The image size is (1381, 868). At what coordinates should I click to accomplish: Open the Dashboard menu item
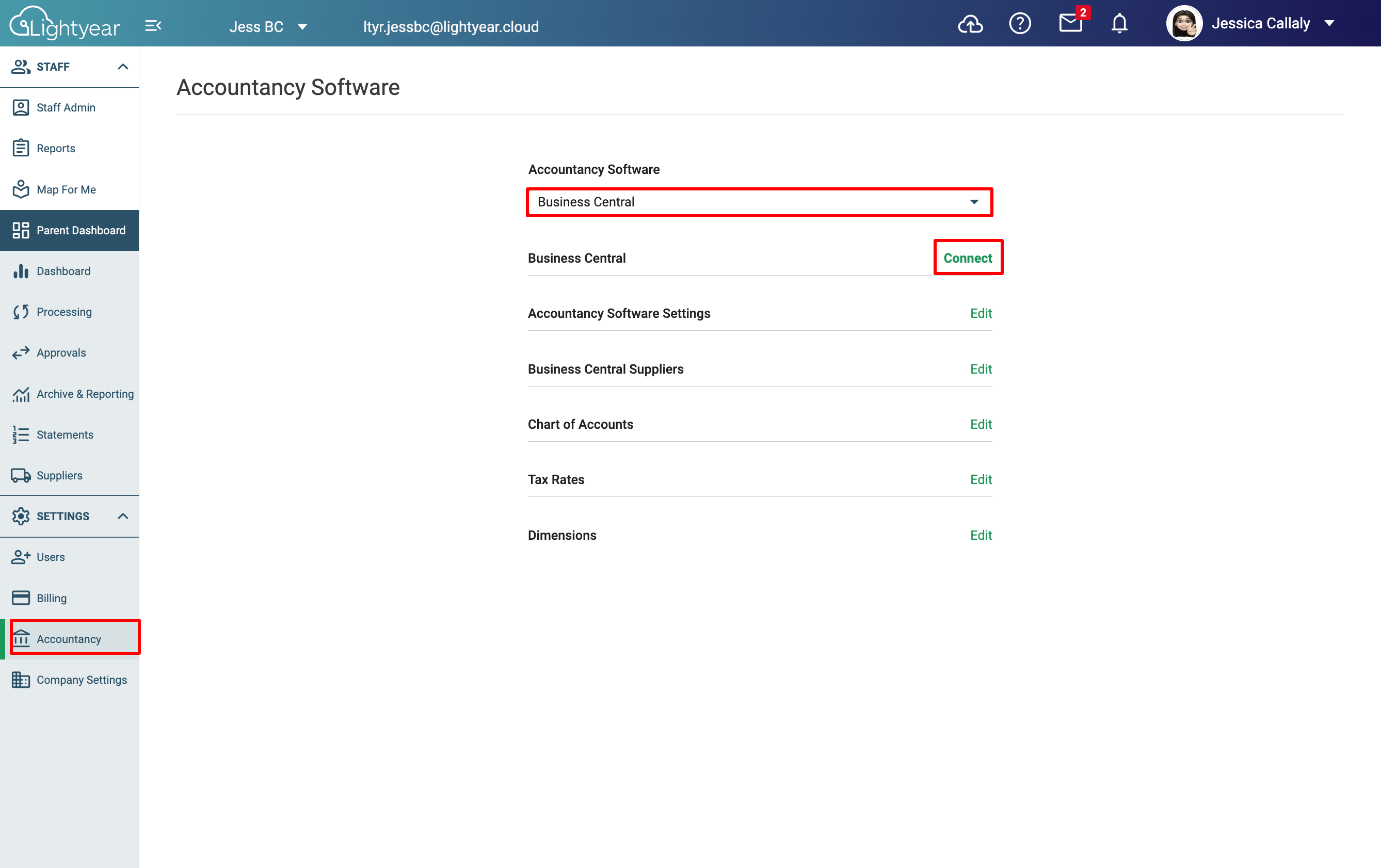pyautogui.click(x=69, y=270)
